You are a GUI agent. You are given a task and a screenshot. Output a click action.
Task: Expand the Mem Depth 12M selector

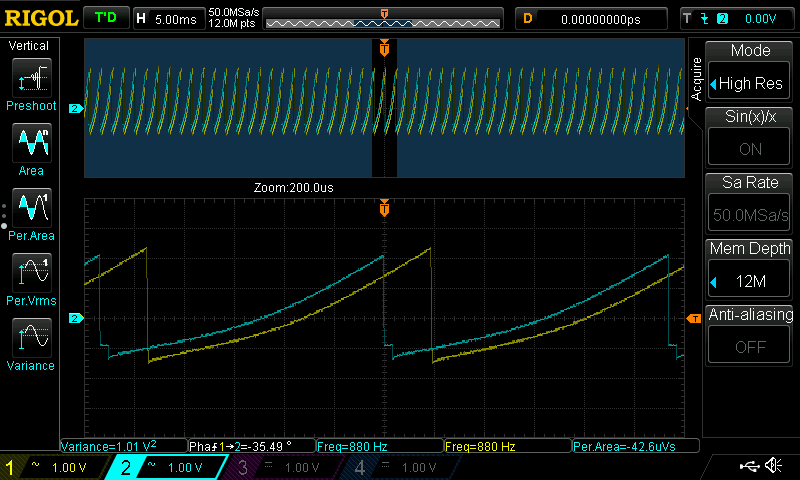point(749,281)
